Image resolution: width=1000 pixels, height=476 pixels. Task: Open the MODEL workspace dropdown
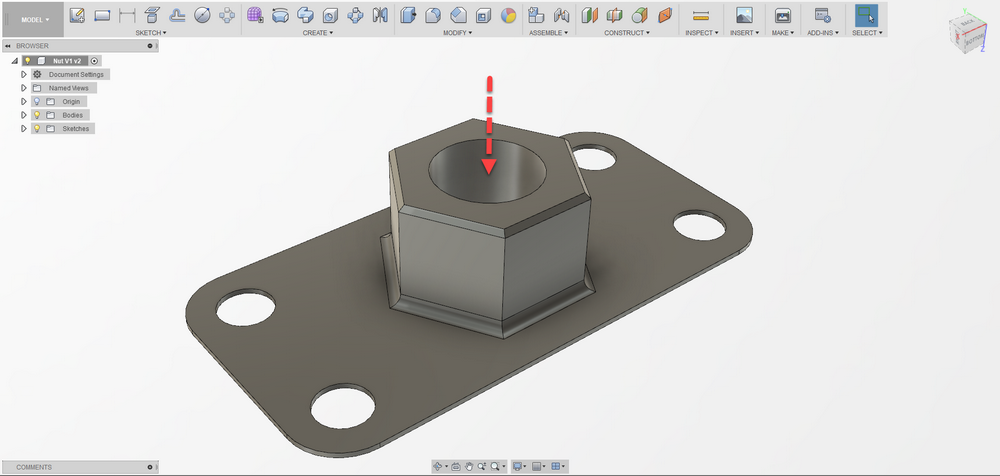34,19
